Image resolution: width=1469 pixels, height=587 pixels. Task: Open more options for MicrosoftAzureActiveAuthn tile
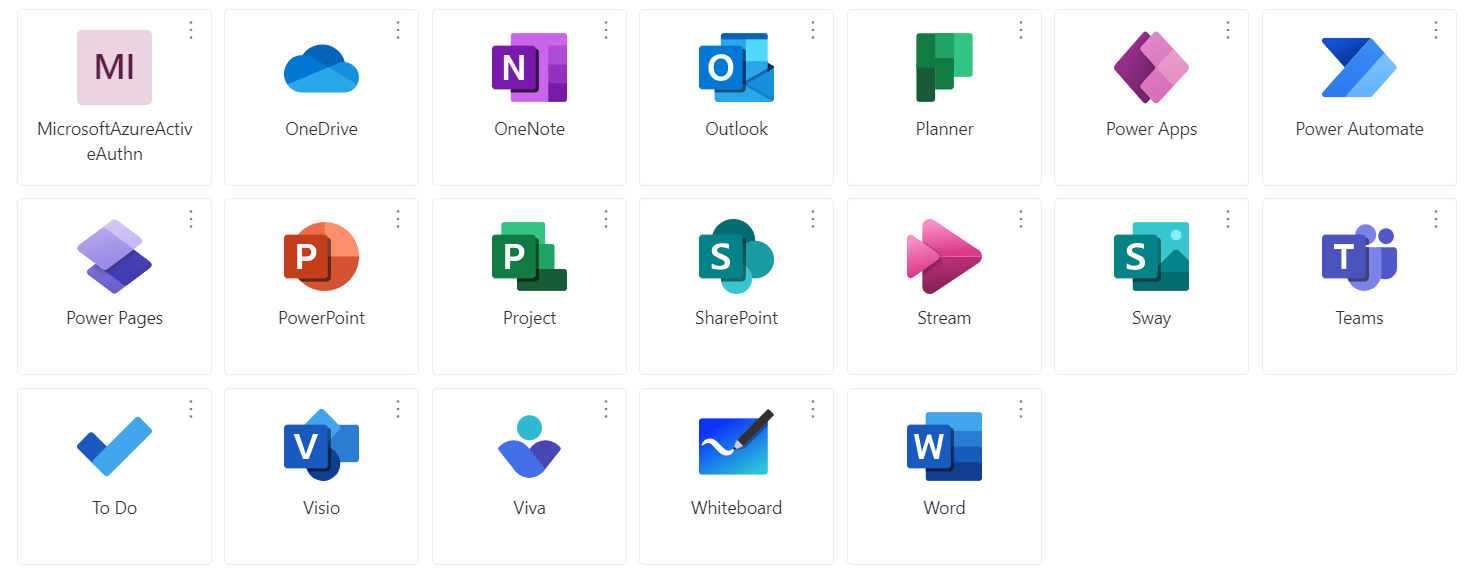tap(191, 30)
